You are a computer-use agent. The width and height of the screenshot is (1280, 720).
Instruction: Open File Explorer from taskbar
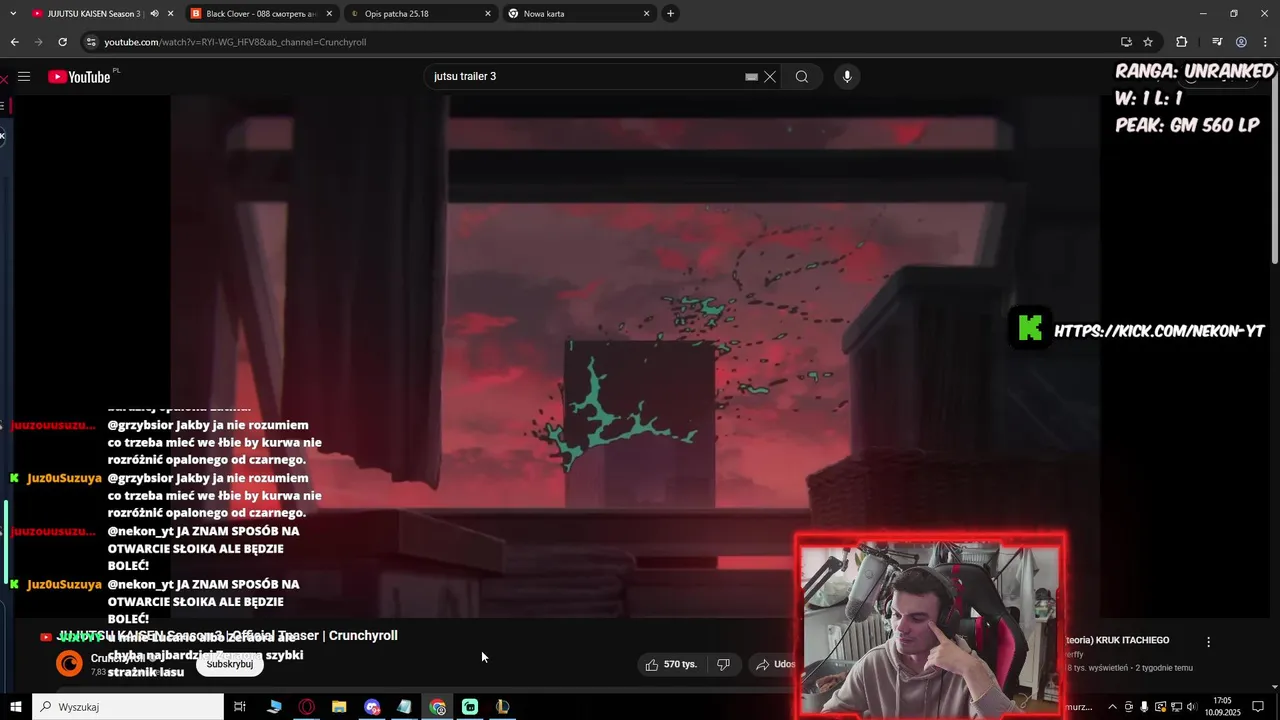click(339, 707)
